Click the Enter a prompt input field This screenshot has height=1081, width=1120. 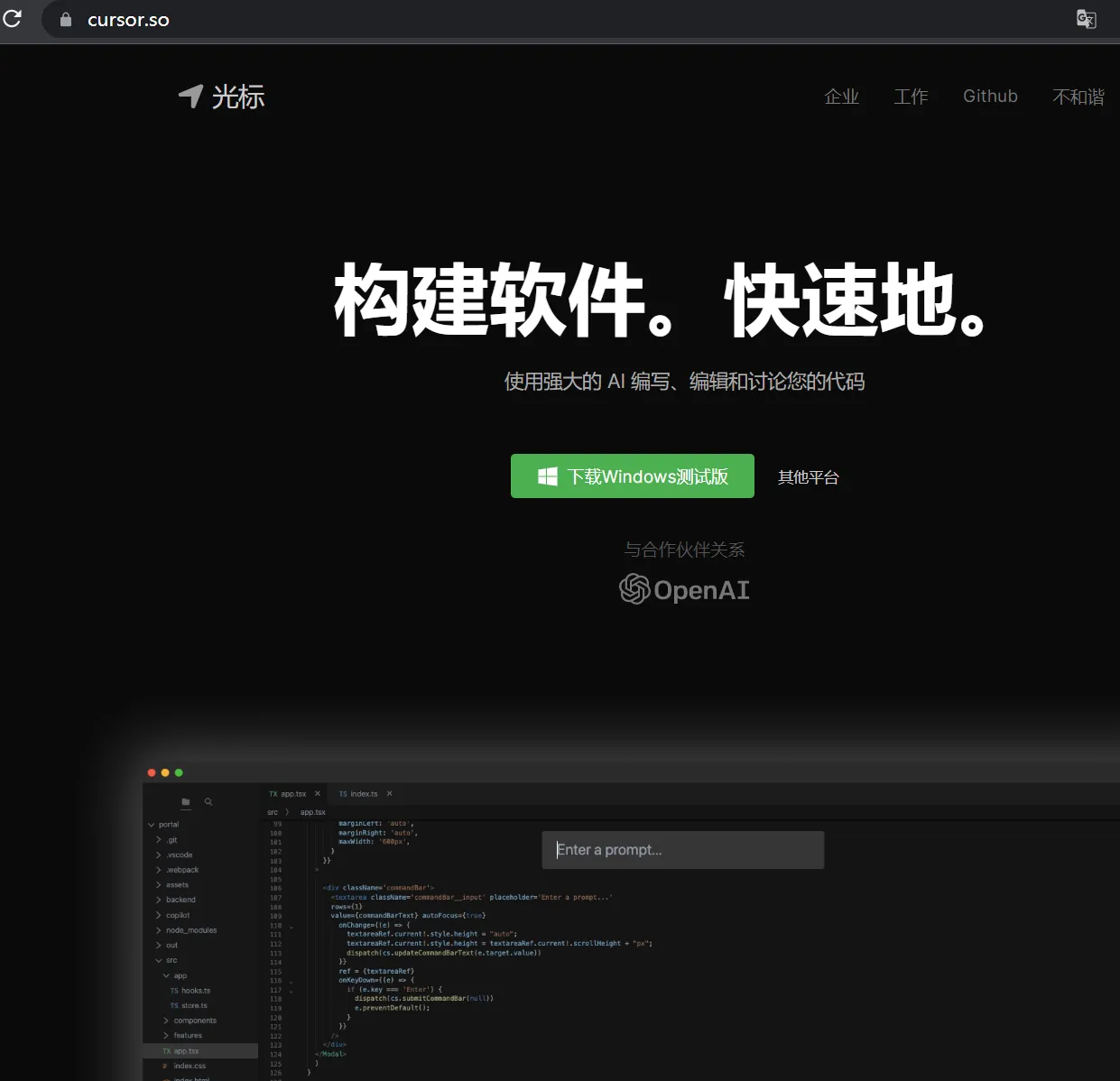[683, 849]
